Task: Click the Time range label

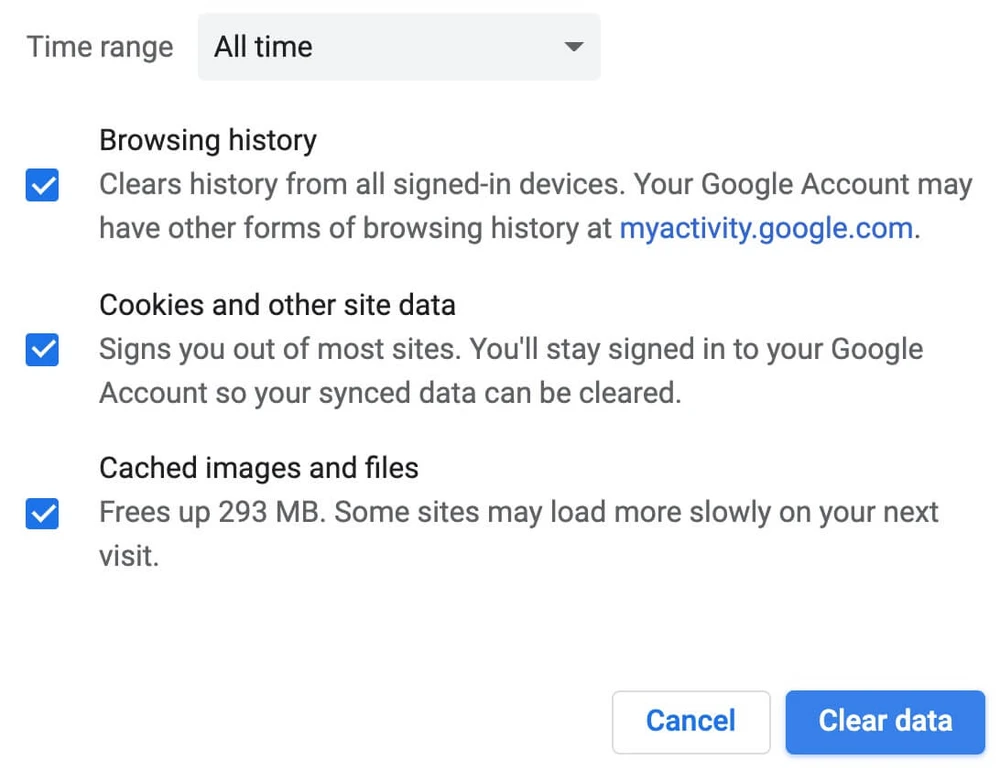Action: [99, 47]
